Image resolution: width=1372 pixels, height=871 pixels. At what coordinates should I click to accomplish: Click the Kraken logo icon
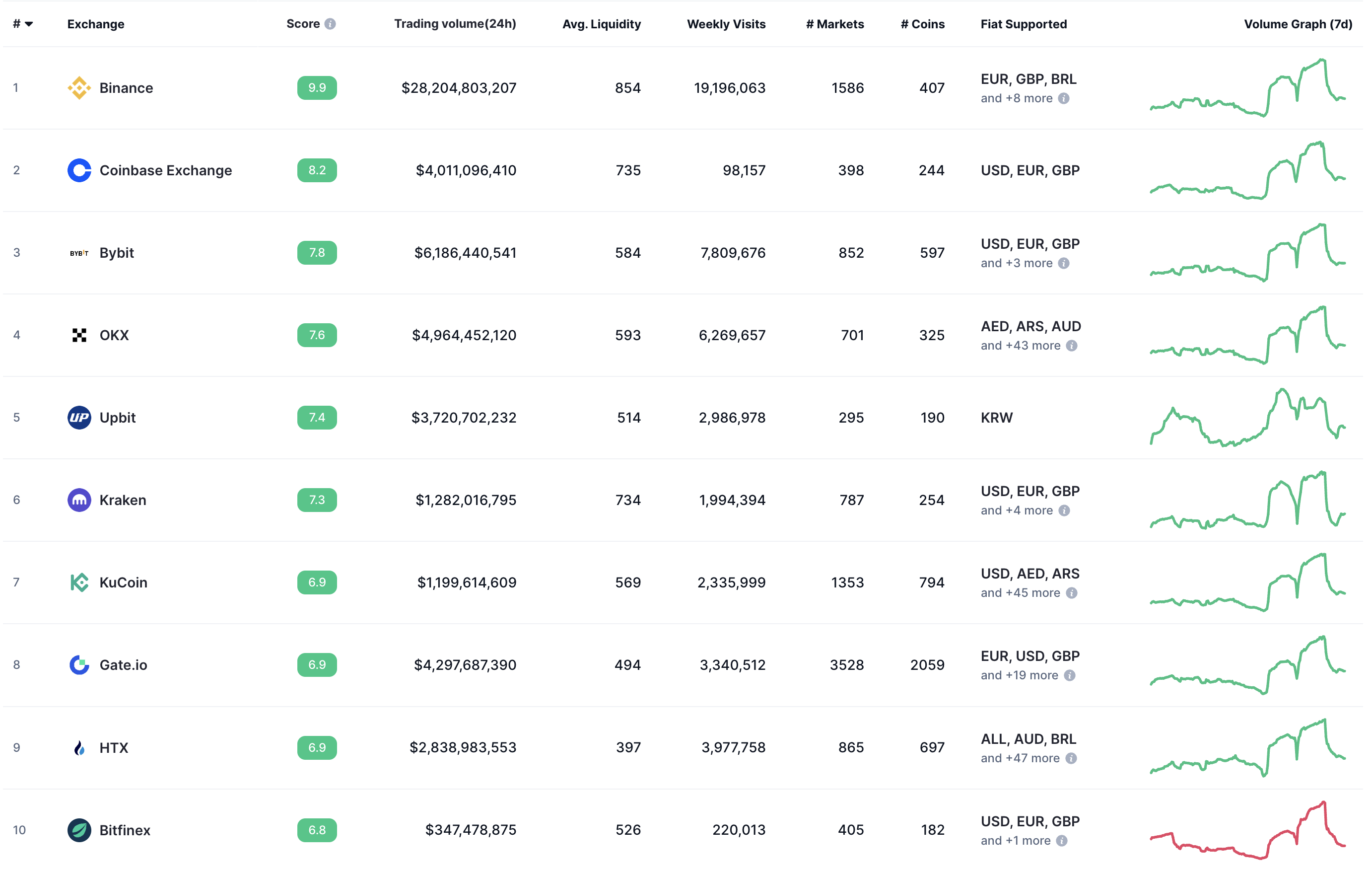click(79, 500)
